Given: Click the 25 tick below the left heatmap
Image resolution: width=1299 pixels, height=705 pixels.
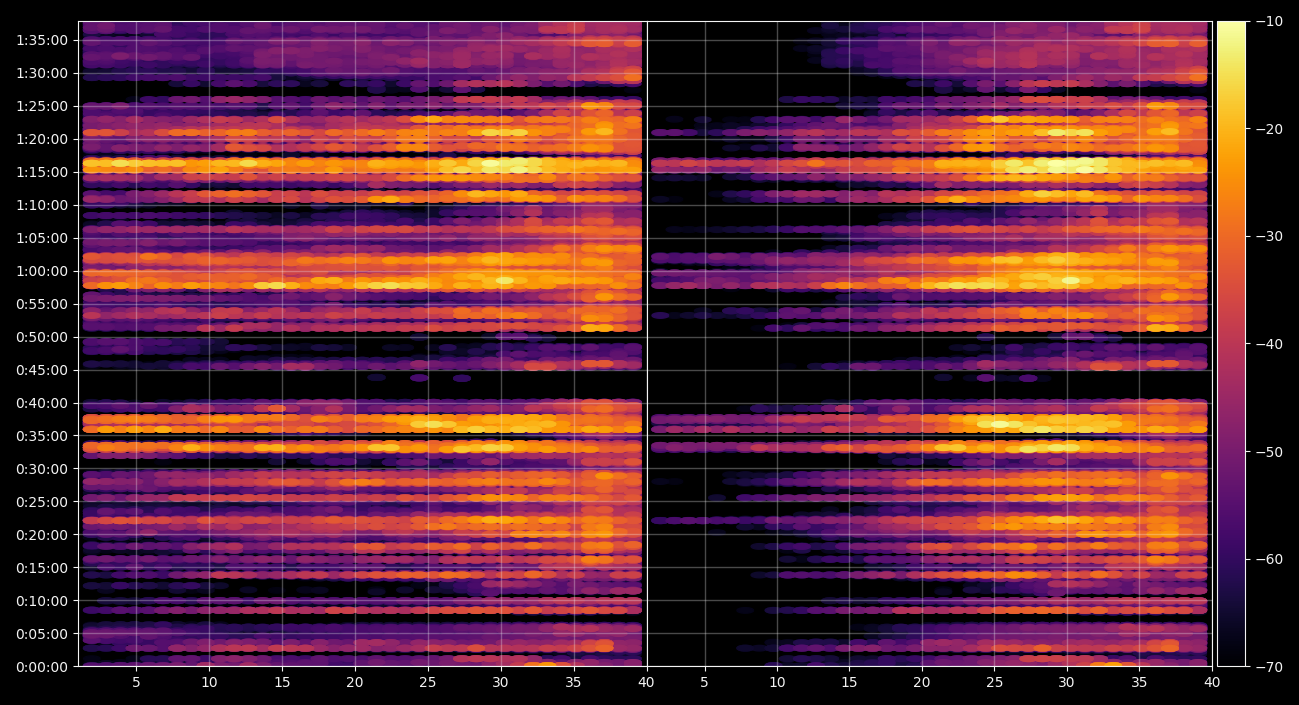Looking at the screenshot, I should coord(428,683).
